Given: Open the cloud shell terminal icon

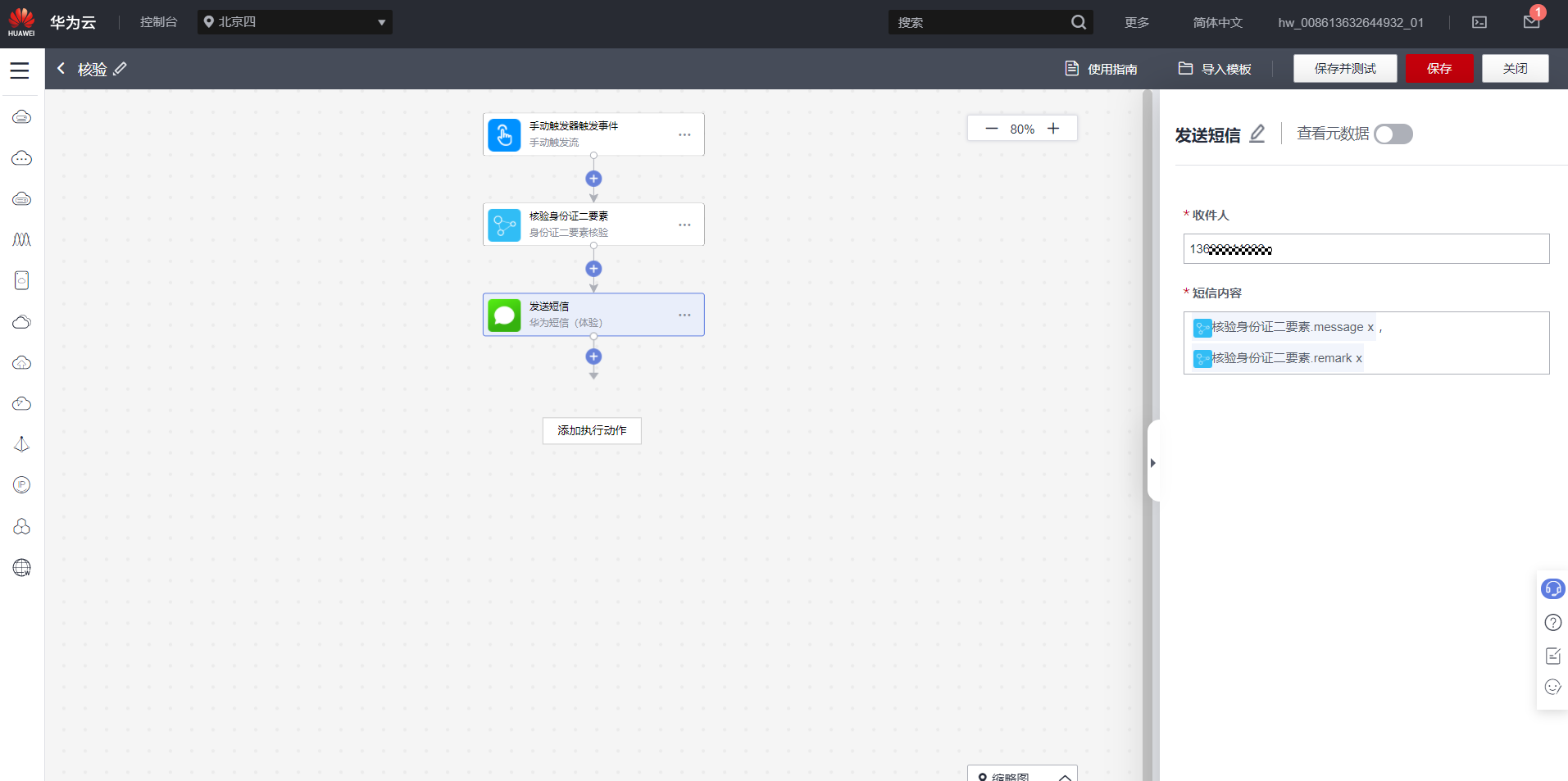Looking at the screenshot, I should point(1479,22).
